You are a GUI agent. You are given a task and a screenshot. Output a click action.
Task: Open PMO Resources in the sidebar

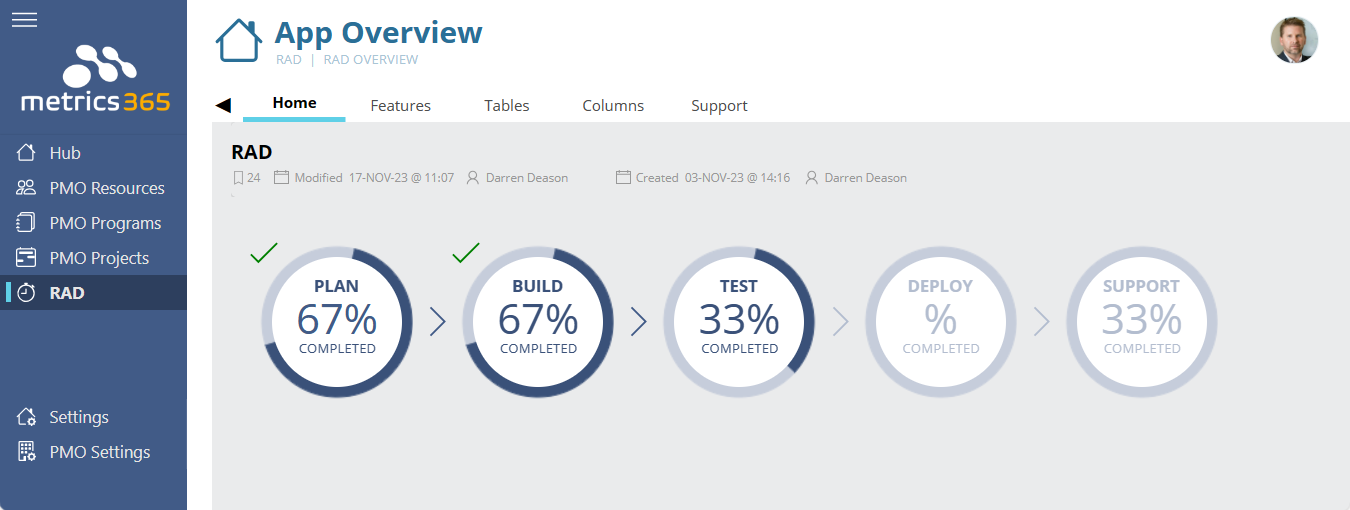click(x=93, y=188)
